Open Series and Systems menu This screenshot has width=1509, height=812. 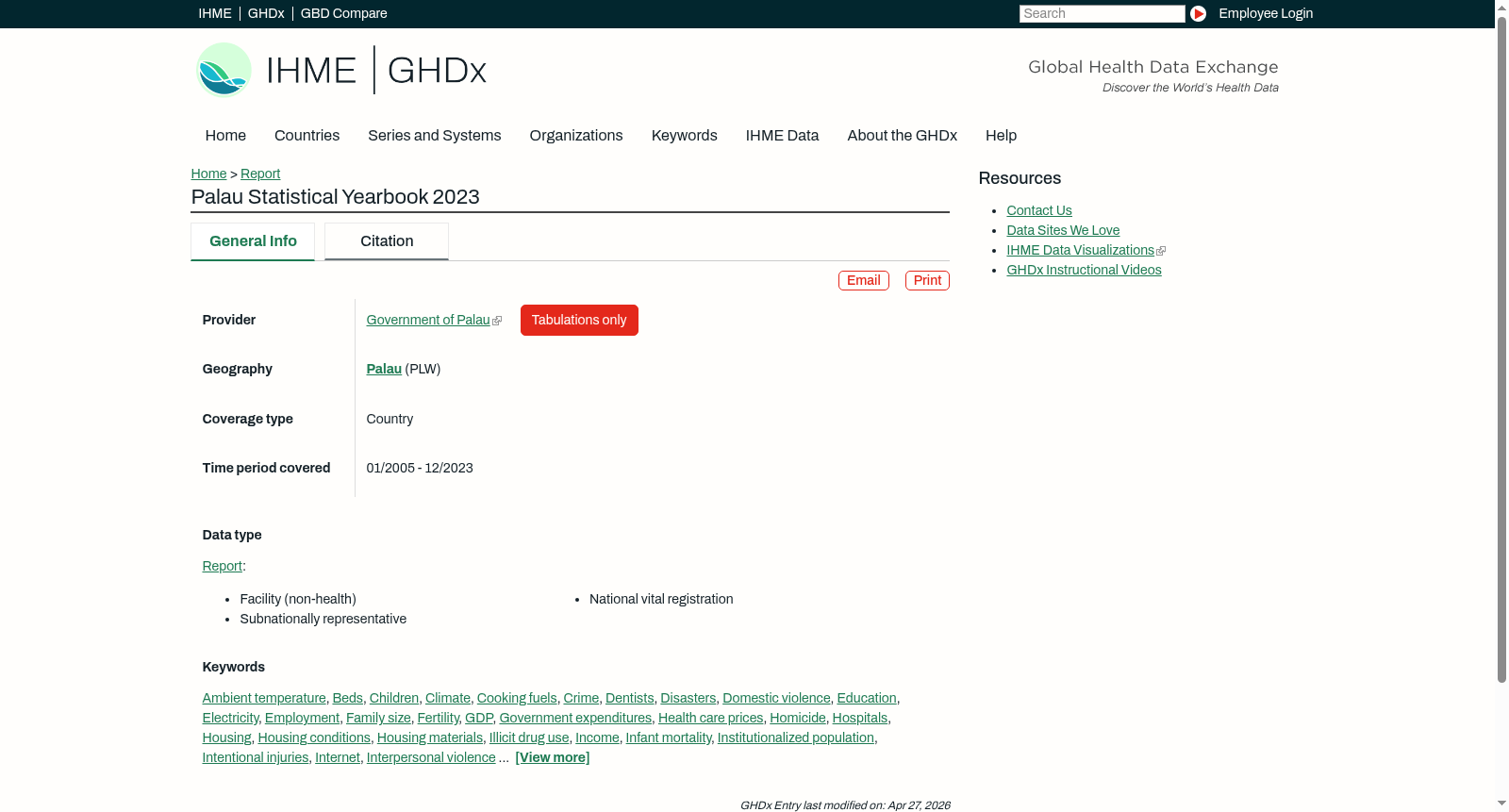(x=435, y=136)
